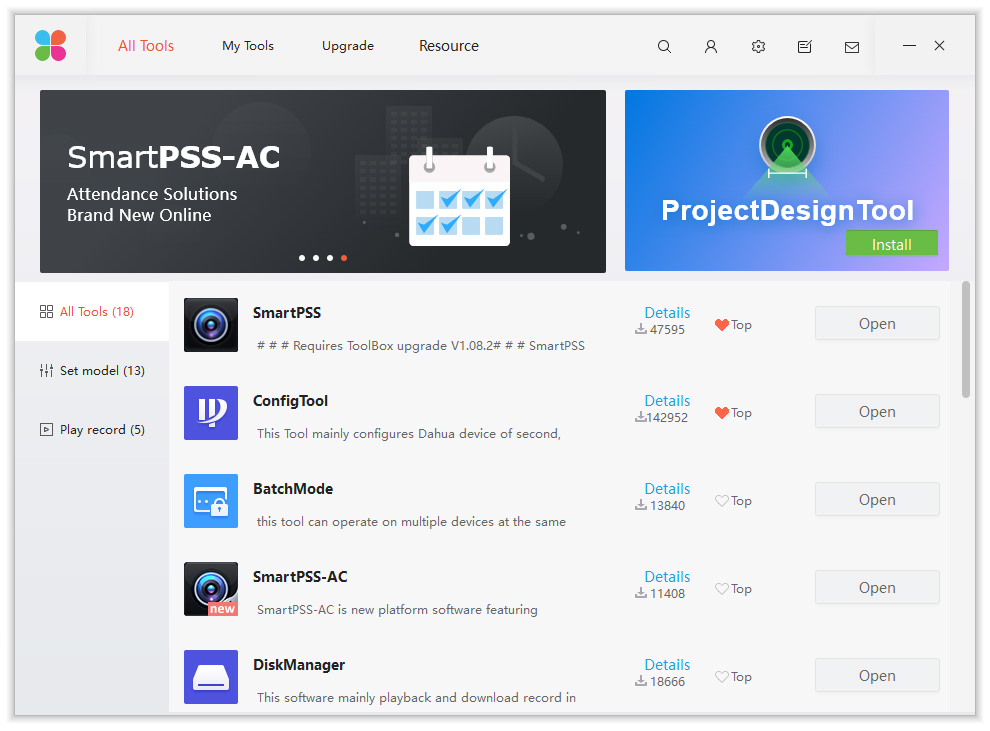Image resolution: width=990 pixels, height=731 pixels.
Task: Click the SmartPSS-AC attendance banner
Action: pyautogui.click(x=323, y=181)
